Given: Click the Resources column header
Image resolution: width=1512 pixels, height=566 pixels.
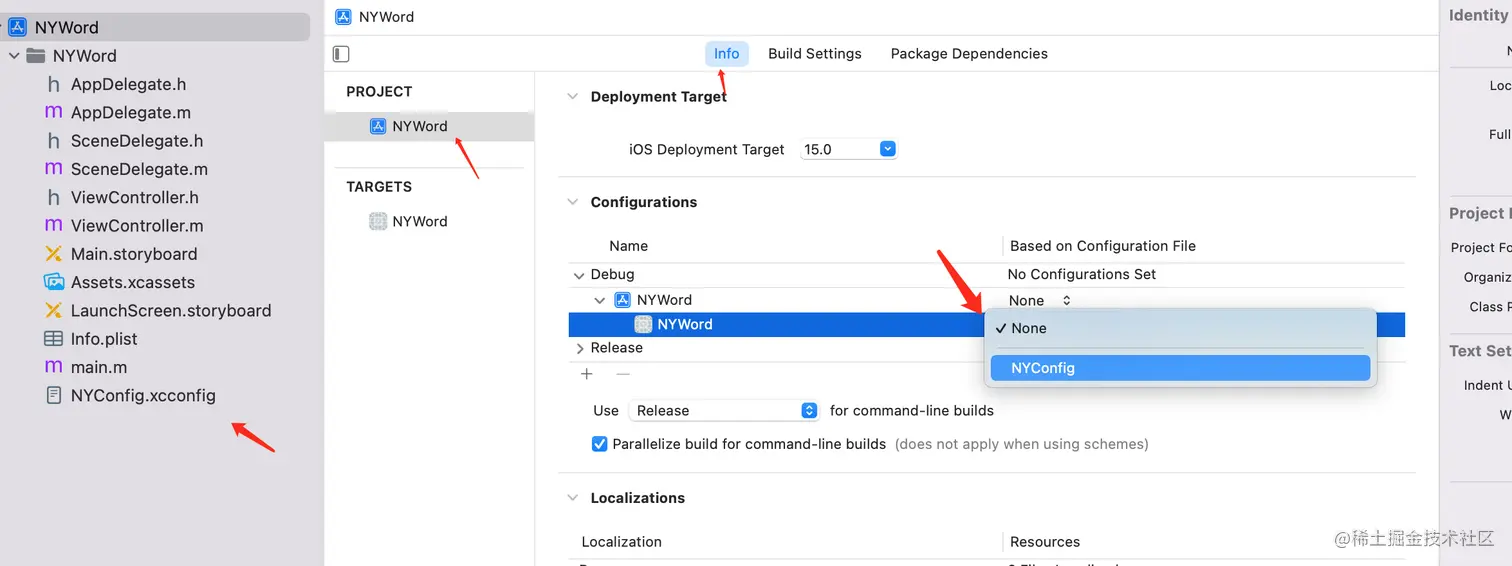Looking at the screenshot, I should [x=1045, y=542].
